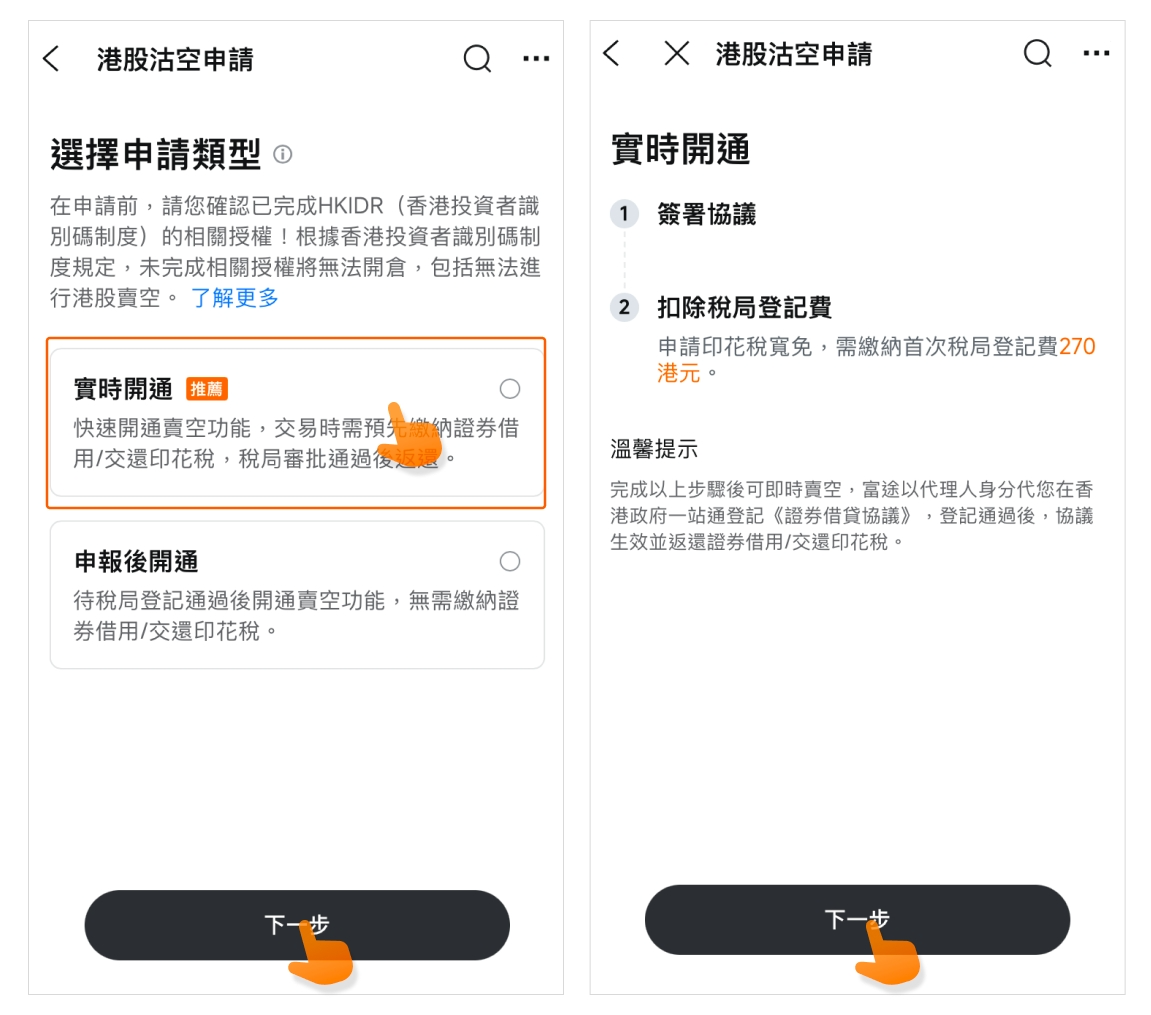Tap the orange 推薦 badge
The height and width of the screenshot is (1015, 1151).
point(207,389)
